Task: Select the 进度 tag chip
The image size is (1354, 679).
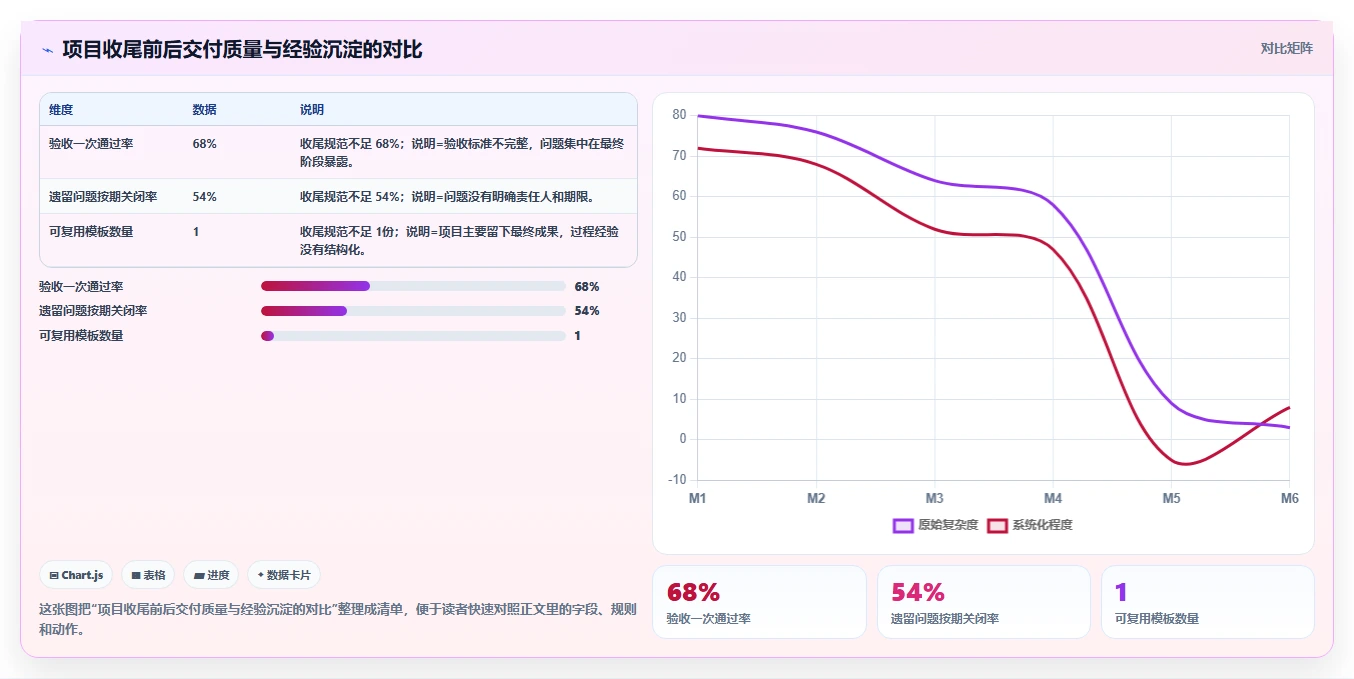Action: pos(211,575)
